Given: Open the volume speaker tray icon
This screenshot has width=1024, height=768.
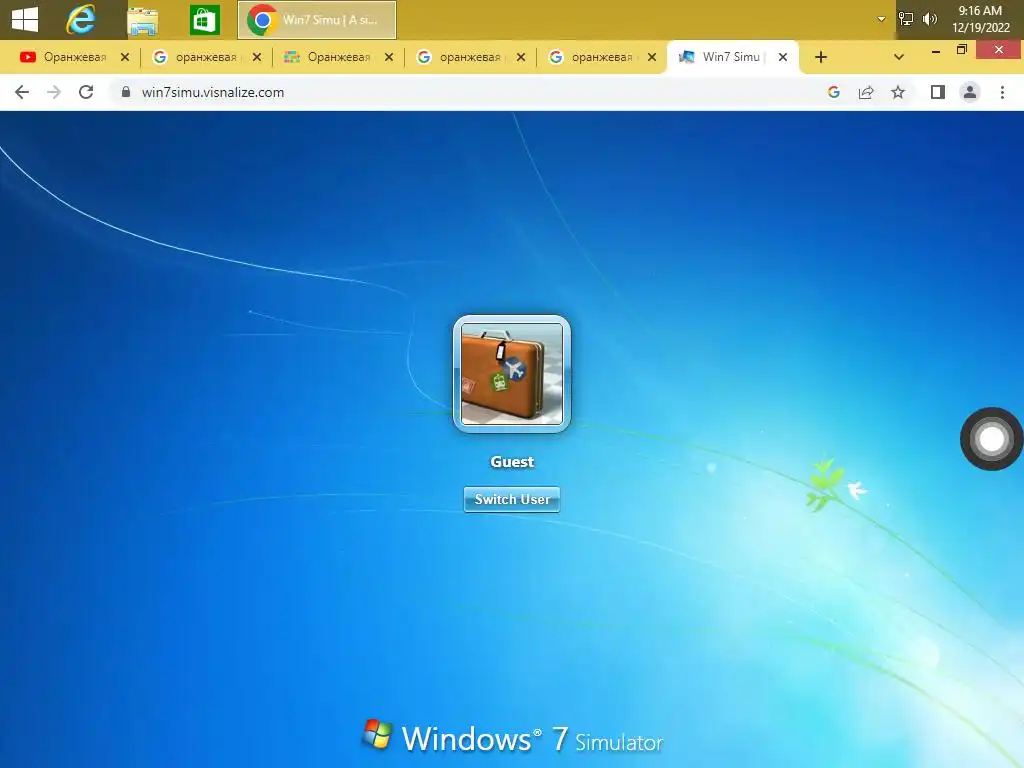Looking at the screenshot, I should pos(929,19).
